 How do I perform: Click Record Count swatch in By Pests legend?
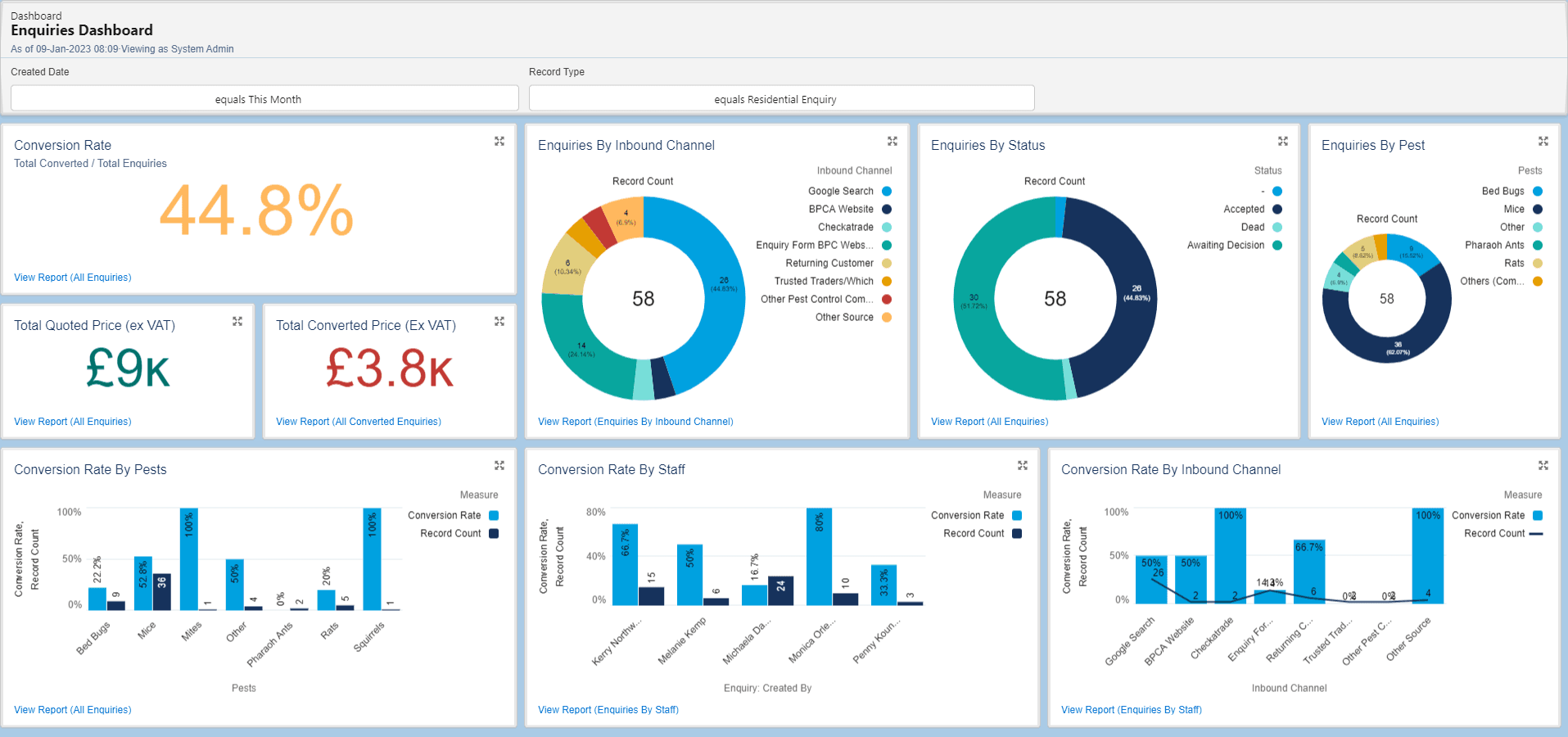coord(494,534)
